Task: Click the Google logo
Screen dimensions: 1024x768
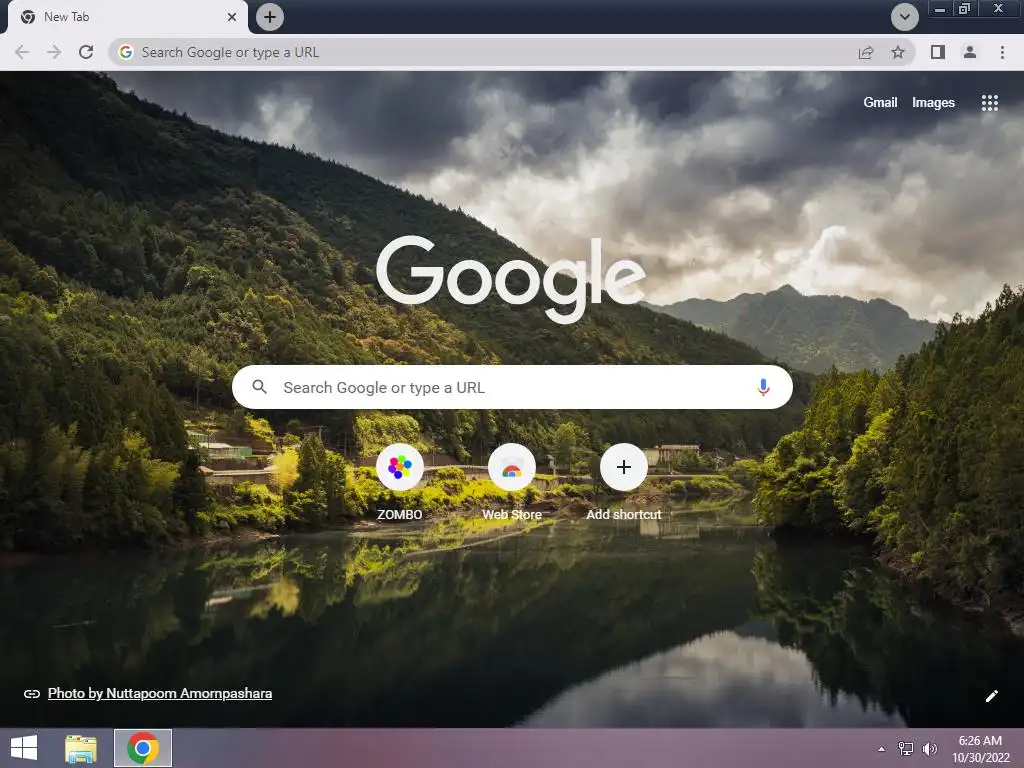Action: pos(511,280)
